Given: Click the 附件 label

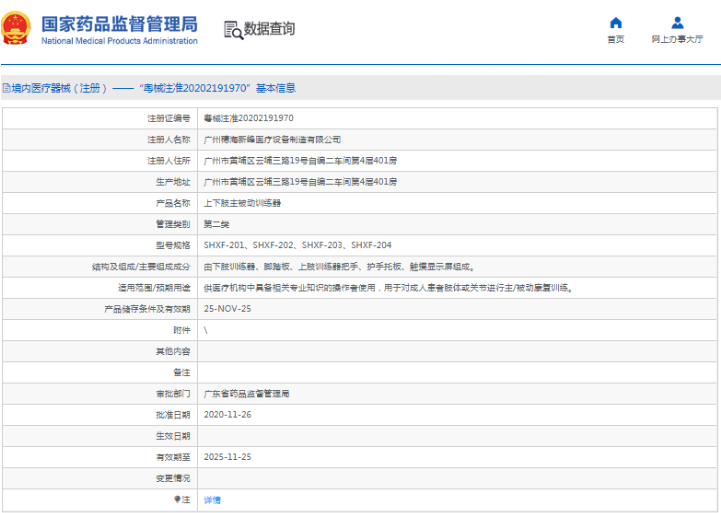Looking at the screenshot, I should [x=182, y=330].
